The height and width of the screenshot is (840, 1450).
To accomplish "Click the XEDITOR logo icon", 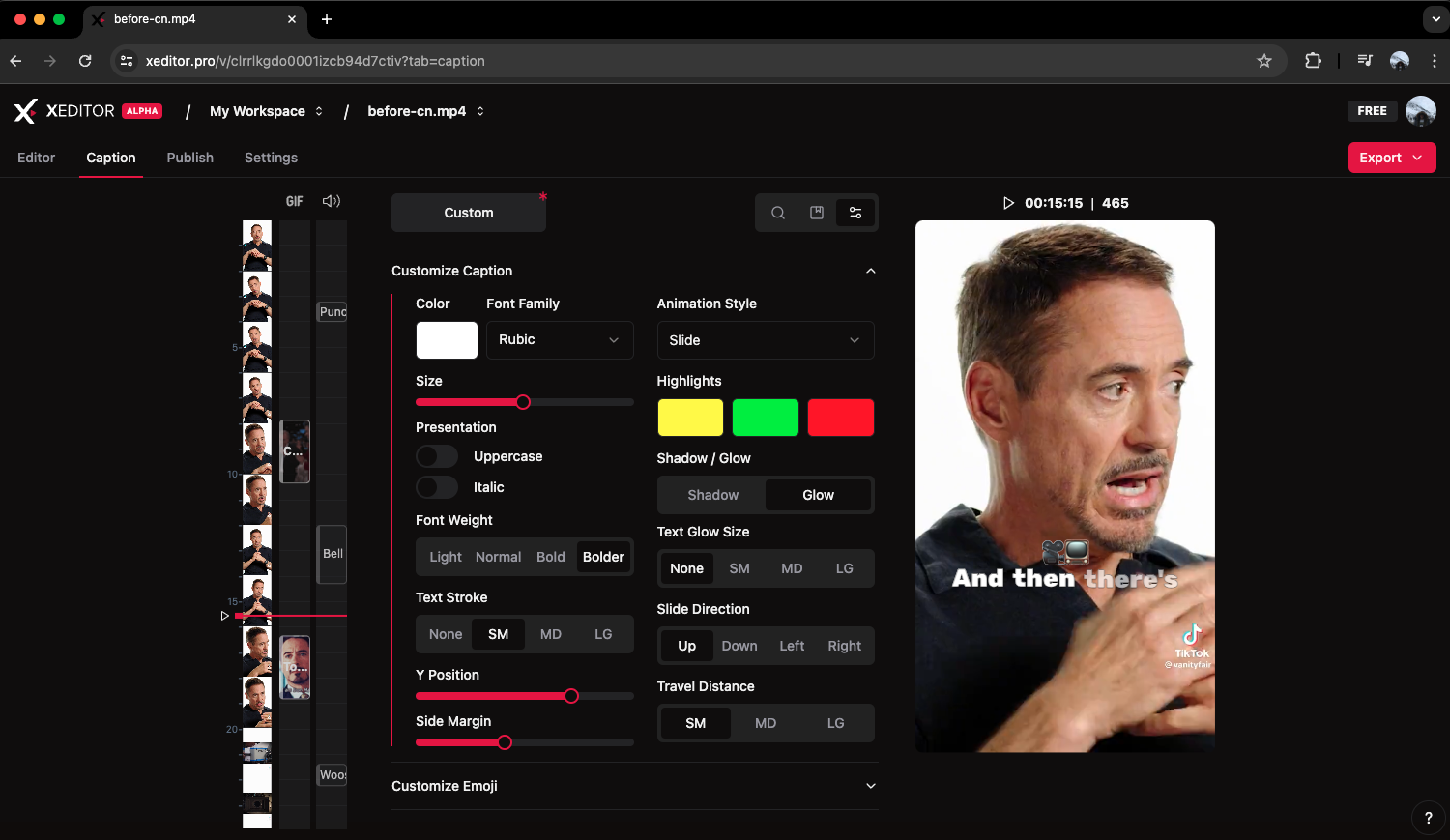I will point(25,111).
